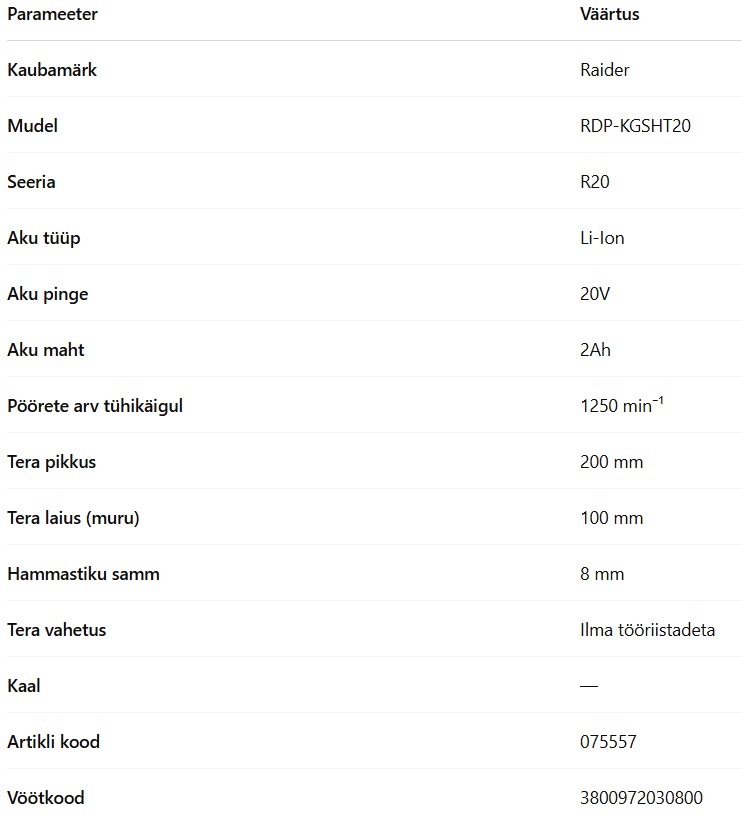The height and width of the screenshot is (814, 742).
Task: Click the RDP-KGSHT20 model value
Action: coord(635,126)
